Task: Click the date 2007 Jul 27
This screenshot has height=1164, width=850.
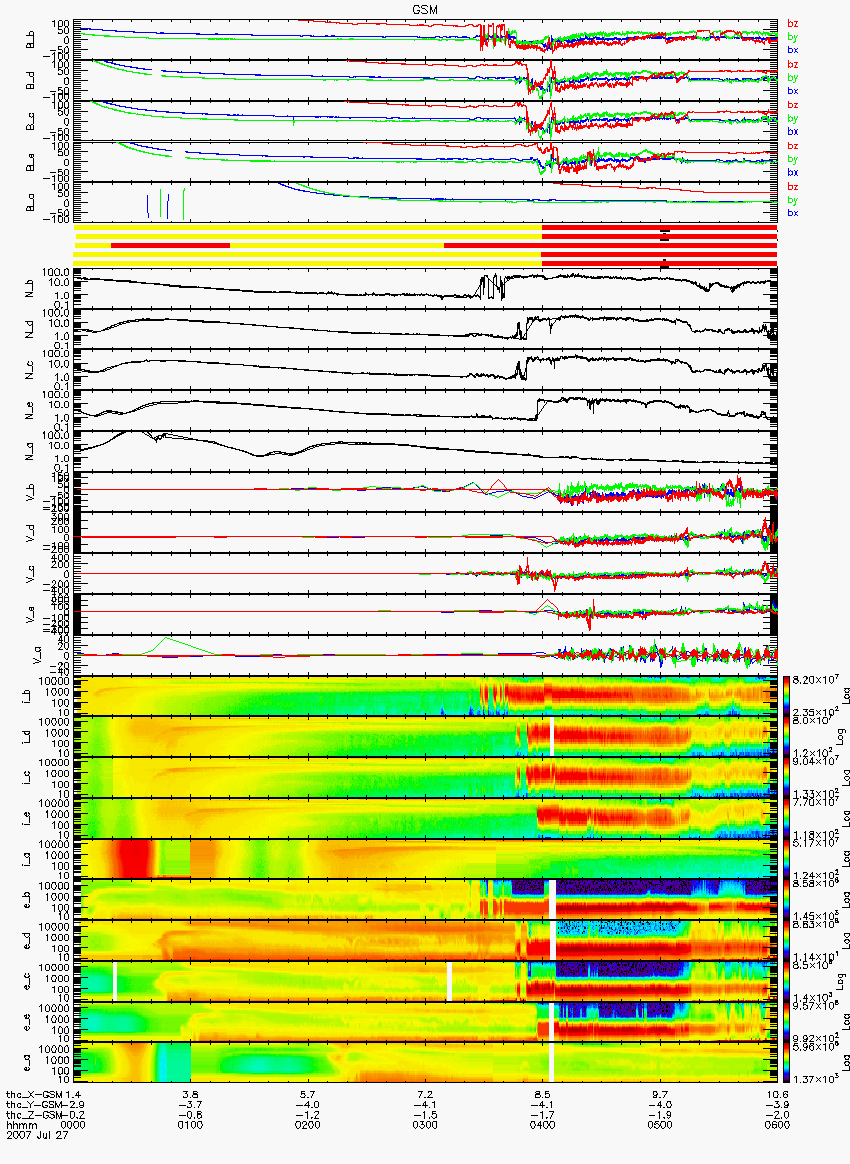Action: pos(37,1134)
